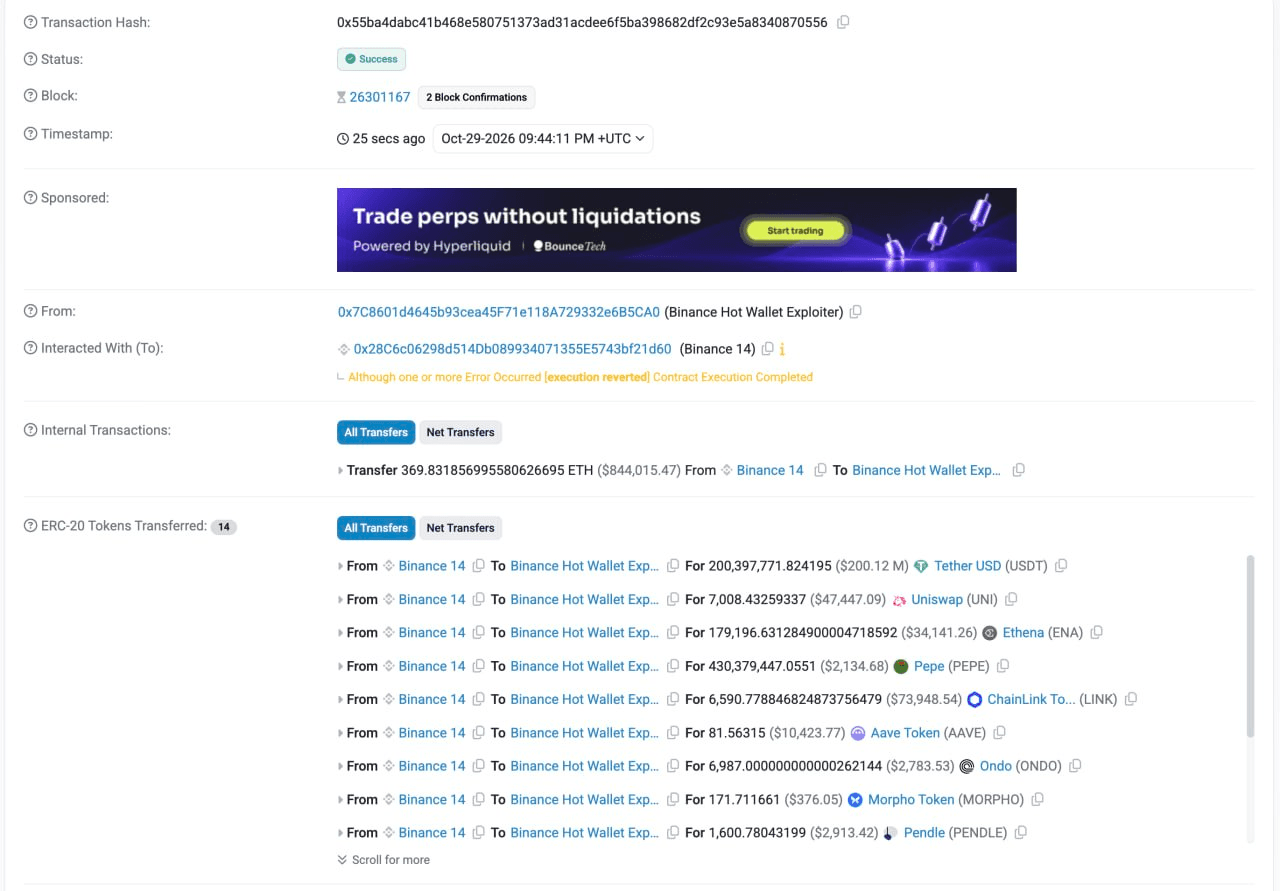This screenshot has height=891, width=1280.
Task: Click 'Scroll for more' below the token list
Action: point(383,860)
